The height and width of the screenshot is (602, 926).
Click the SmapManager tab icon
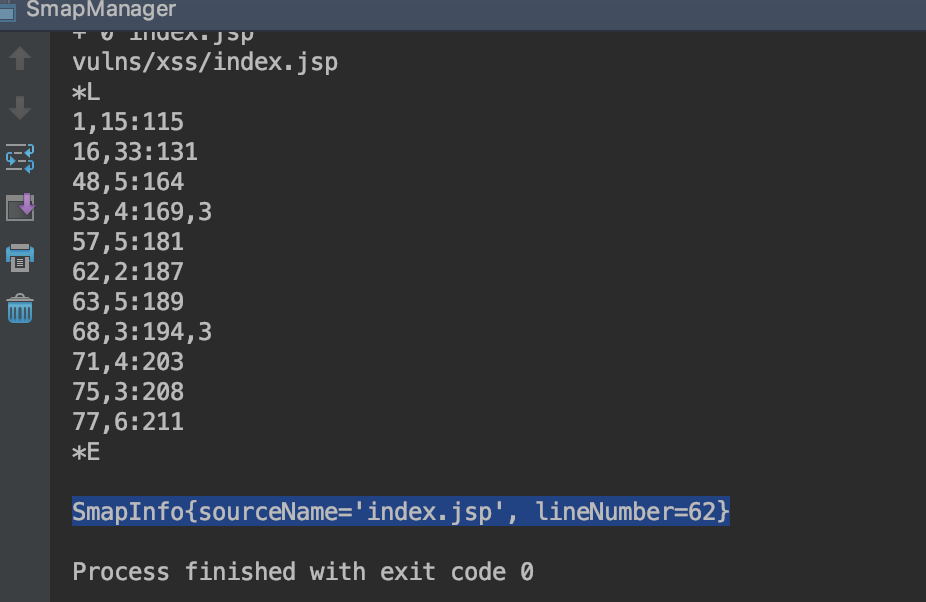[7, 10]
